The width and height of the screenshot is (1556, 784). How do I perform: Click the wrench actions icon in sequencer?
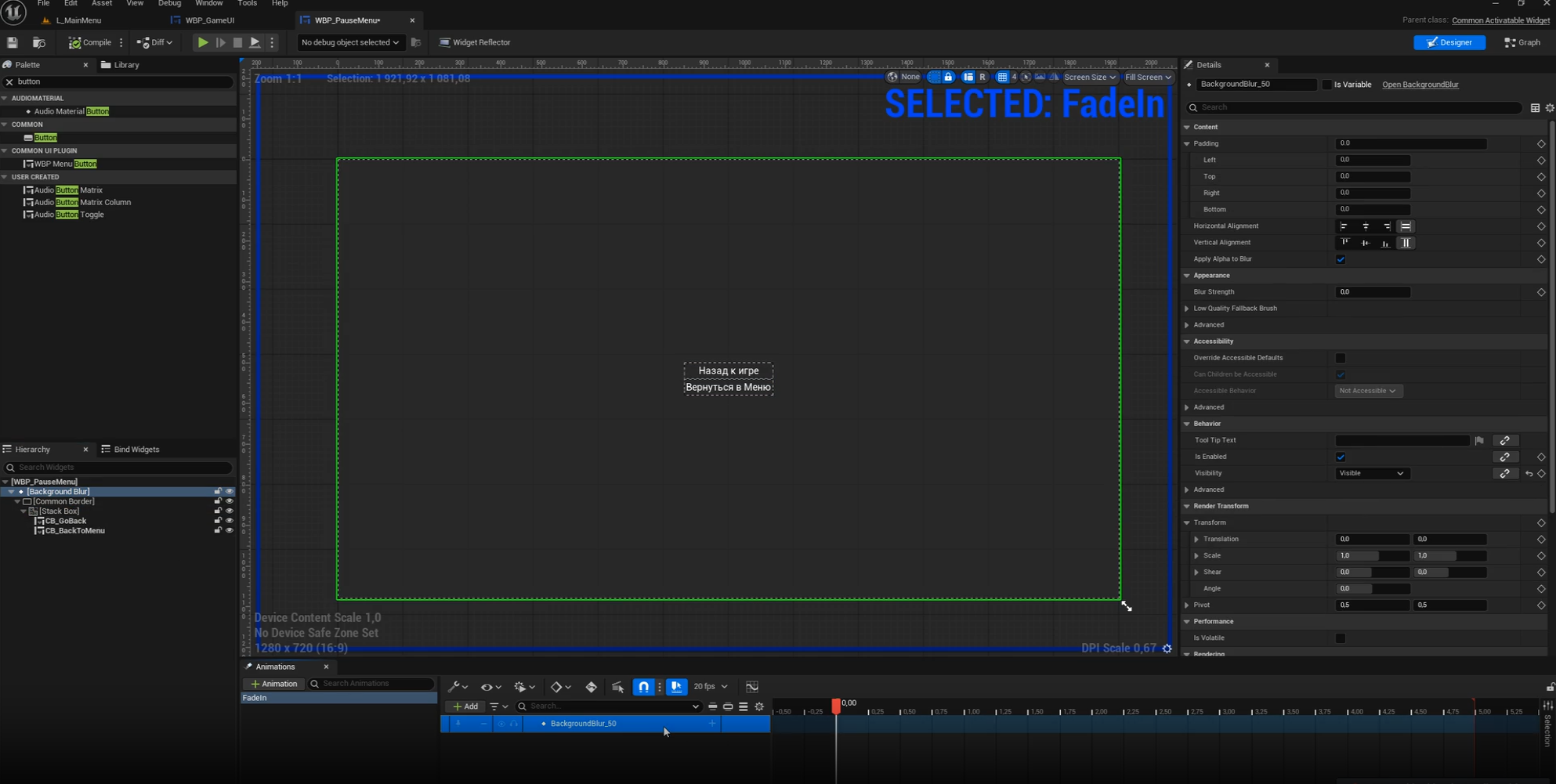pos(454,687)
